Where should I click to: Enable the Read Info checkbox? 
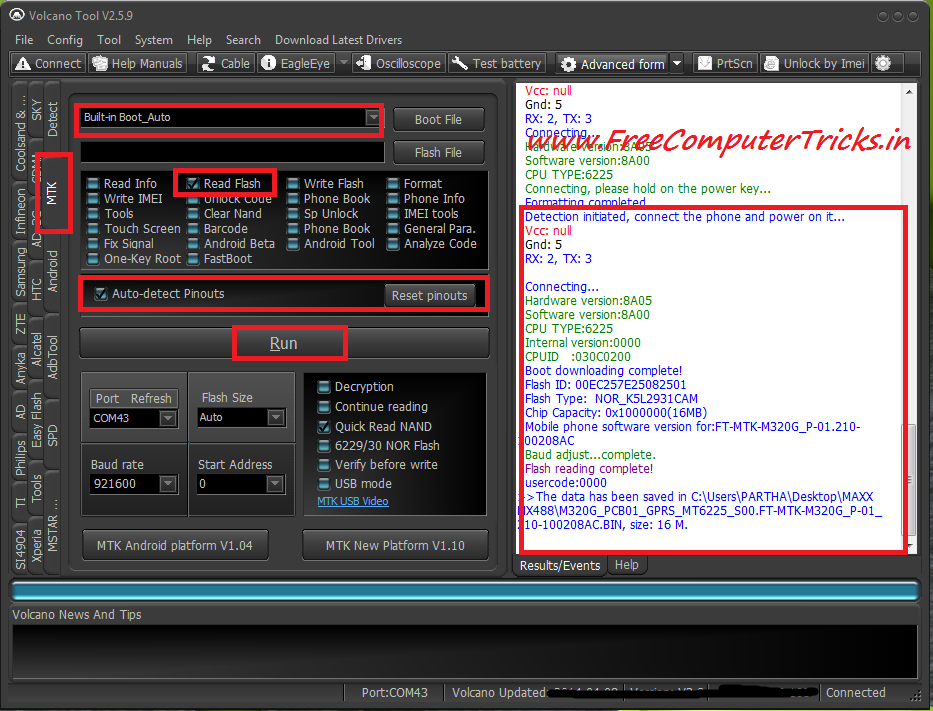point(93,183)
